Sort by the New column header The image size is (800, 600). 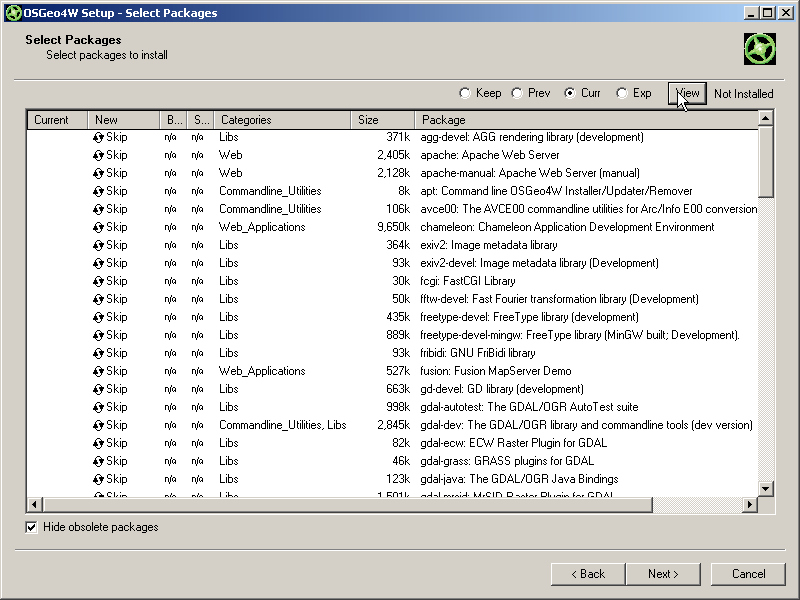tap(123, 120)
